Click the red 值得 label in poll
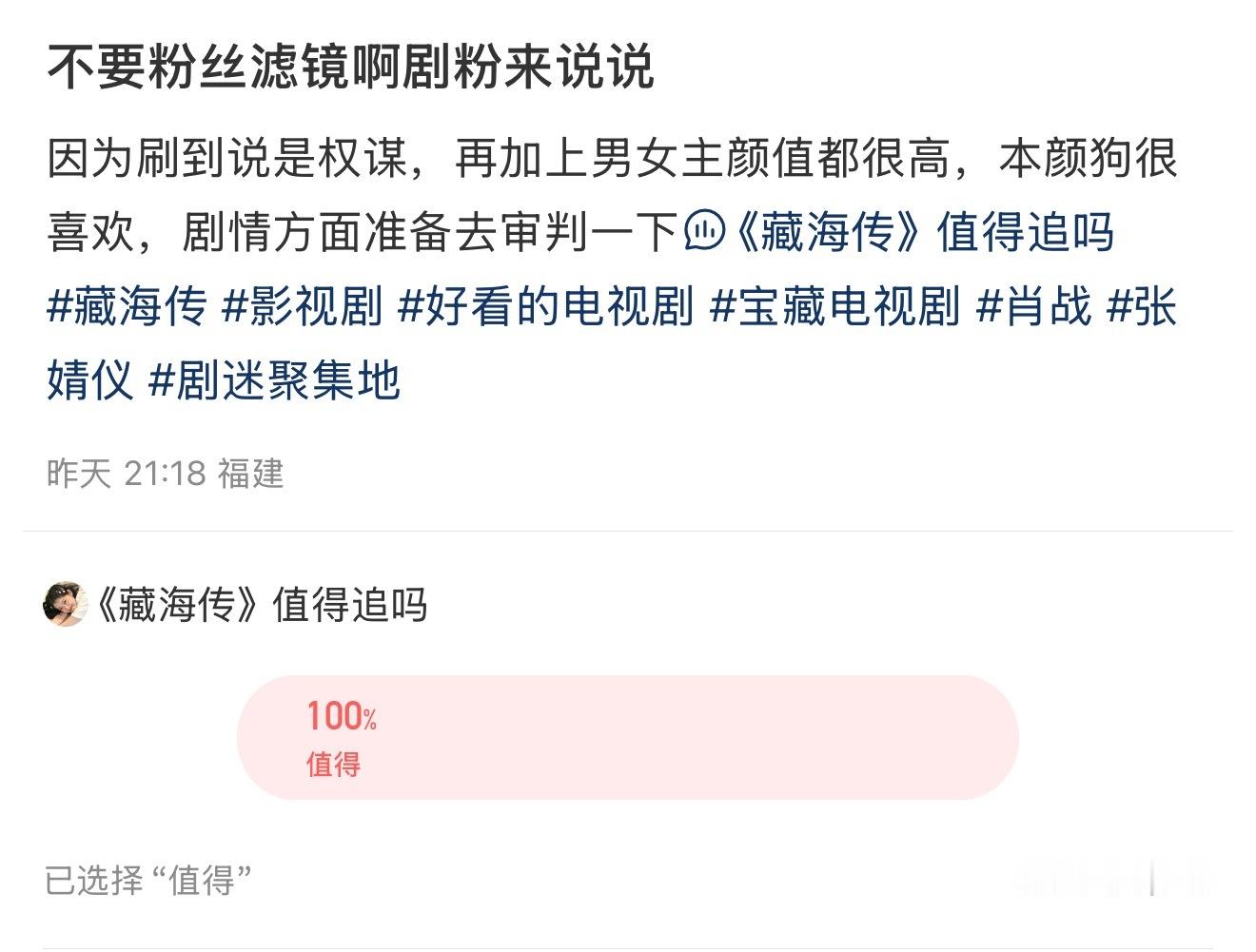Image resolution: width=1256 pixels, height=952 pixels. coord(333,764)
